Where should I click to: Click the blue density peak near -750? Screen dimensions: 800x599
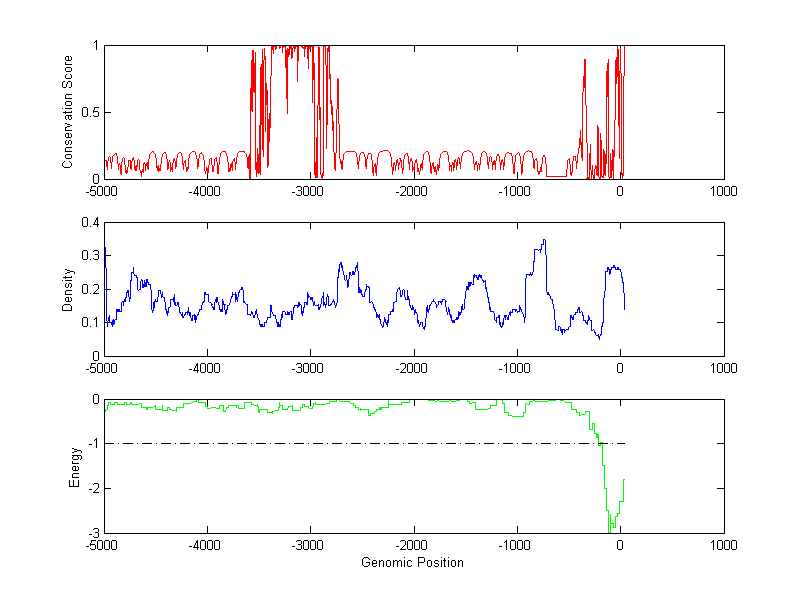(x=543, y=241)
